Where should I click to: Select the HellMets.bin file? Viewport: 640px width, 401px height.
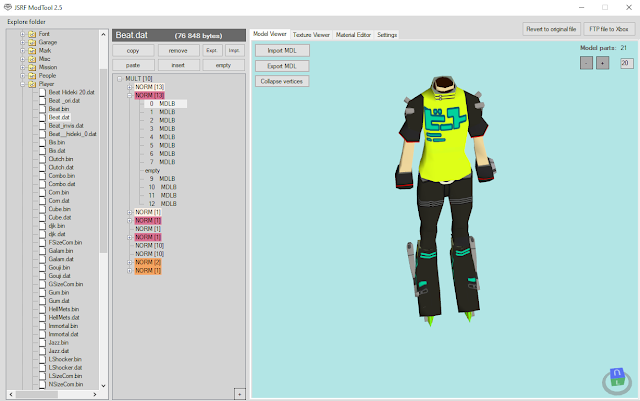(64, 309)
